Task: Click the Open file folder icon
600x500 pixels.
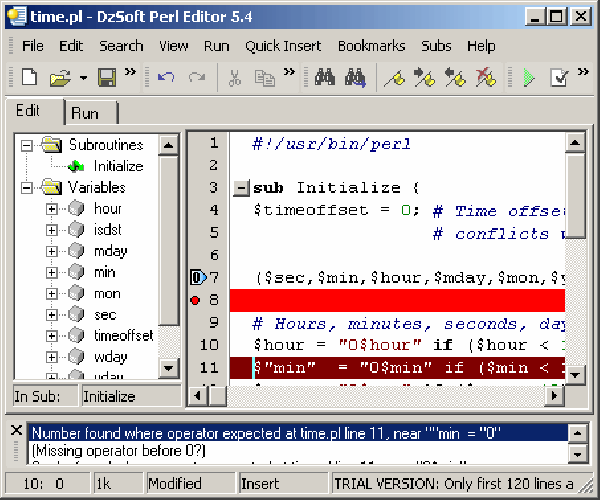Action: tap(60, 77)
